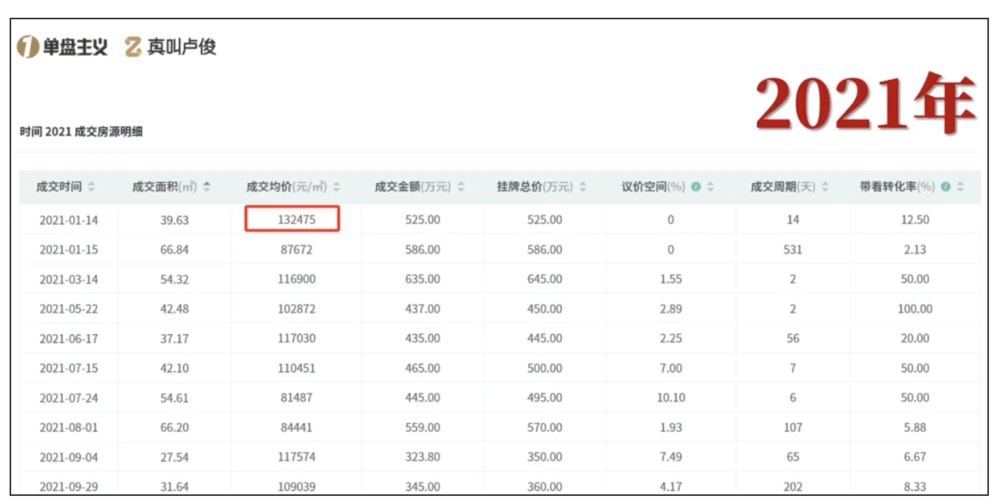Open info tooltip icon beside 议价空间

point(696,187)
